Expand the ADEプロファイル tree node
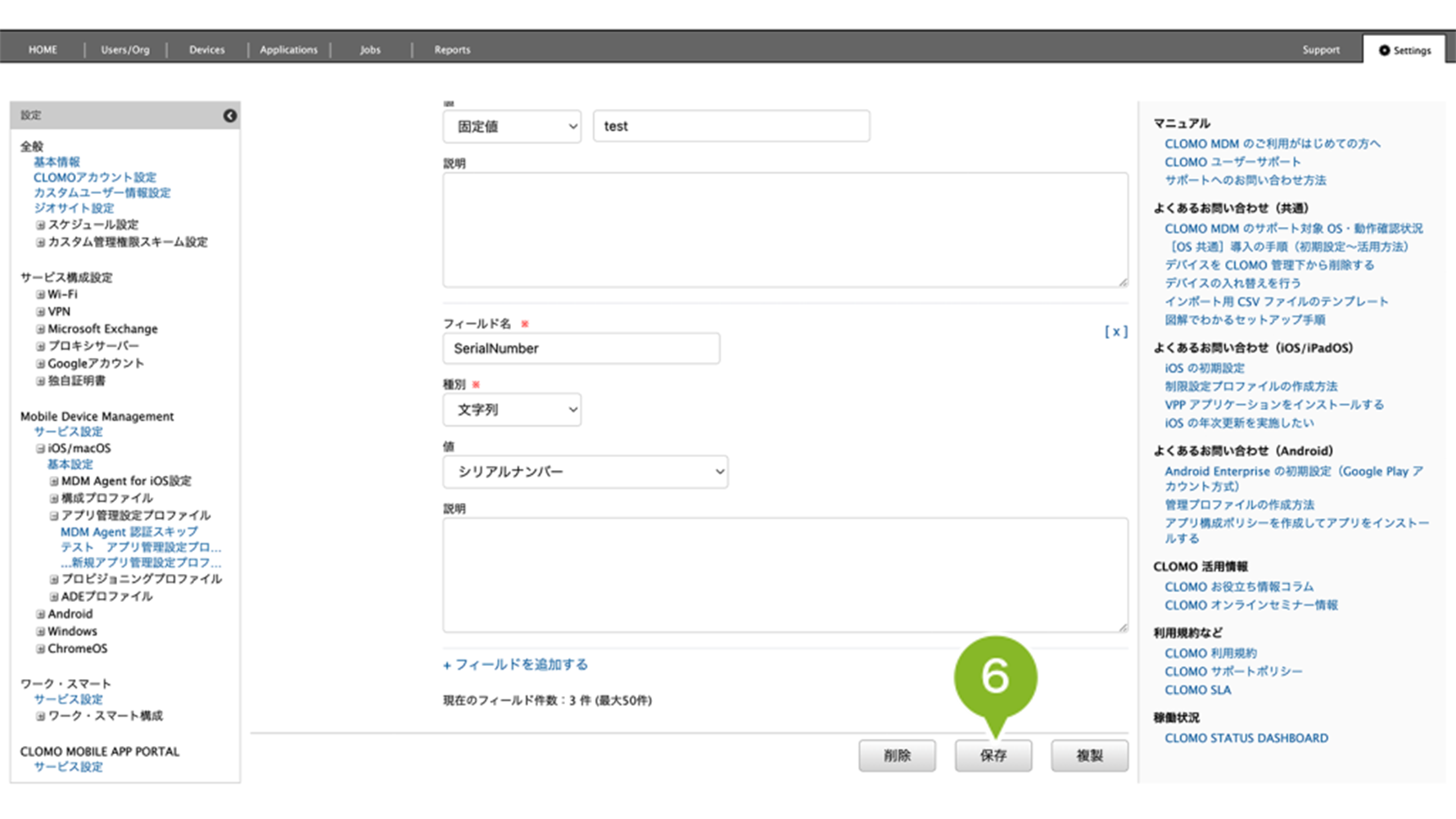Screen dimensions: 1456x819 (54, 597)
